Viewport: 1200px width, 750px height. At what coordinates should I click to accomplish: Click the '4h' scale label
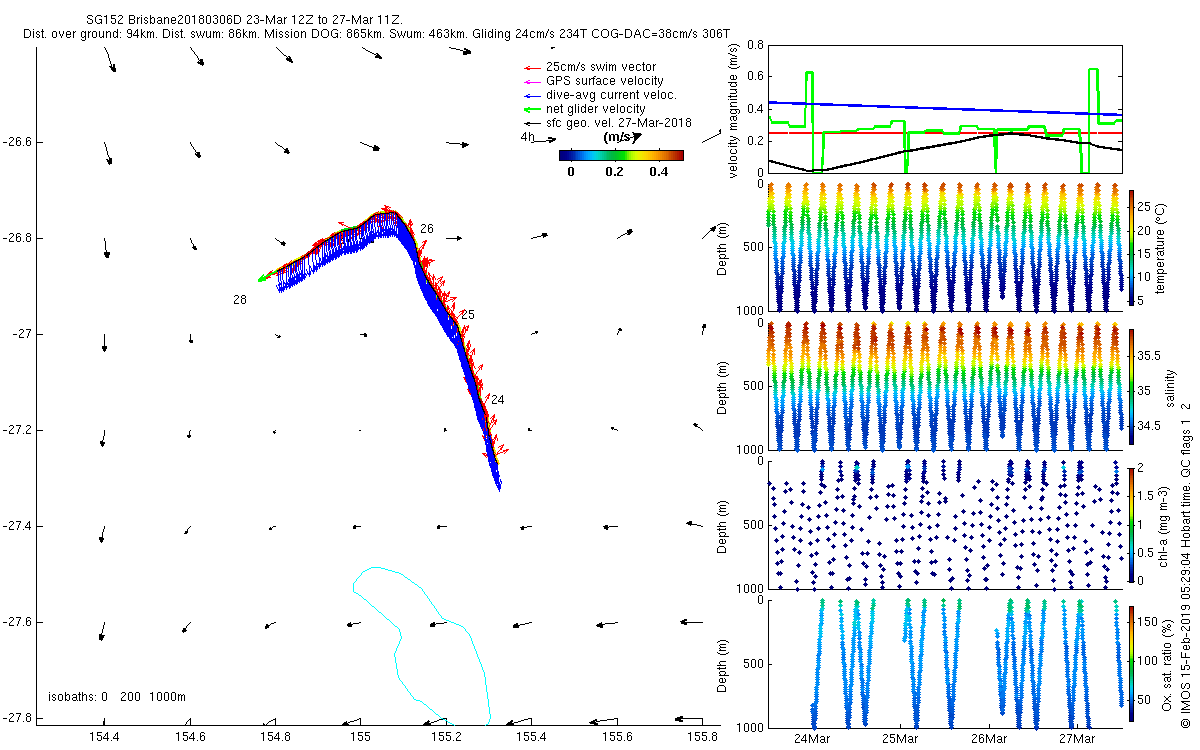click(x=528, y=137)
